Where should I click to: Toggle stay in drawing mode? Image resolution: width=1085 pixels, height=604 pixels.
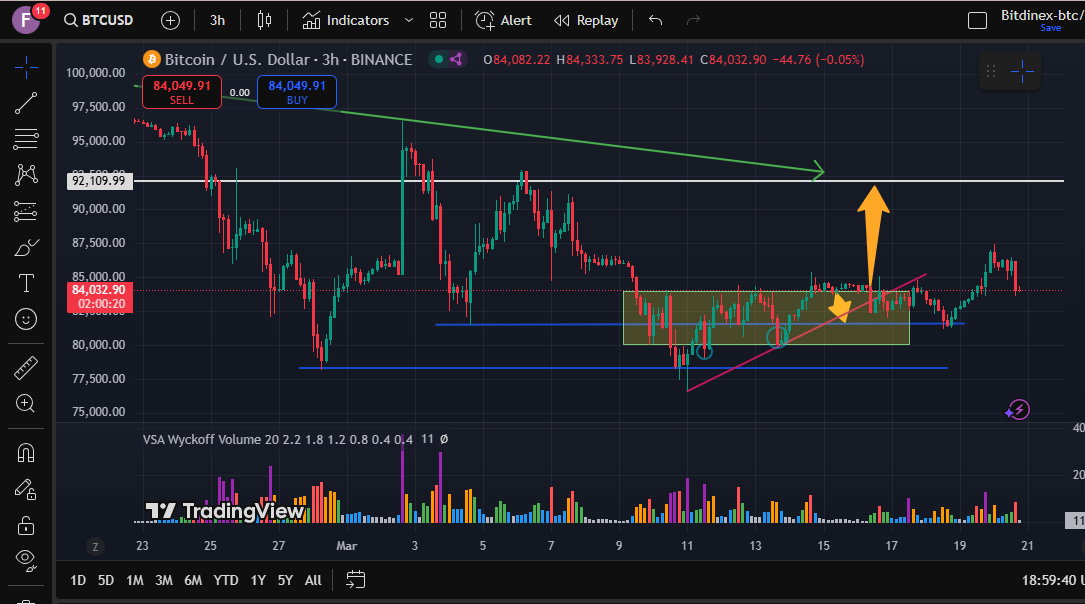tap(26, 490)
